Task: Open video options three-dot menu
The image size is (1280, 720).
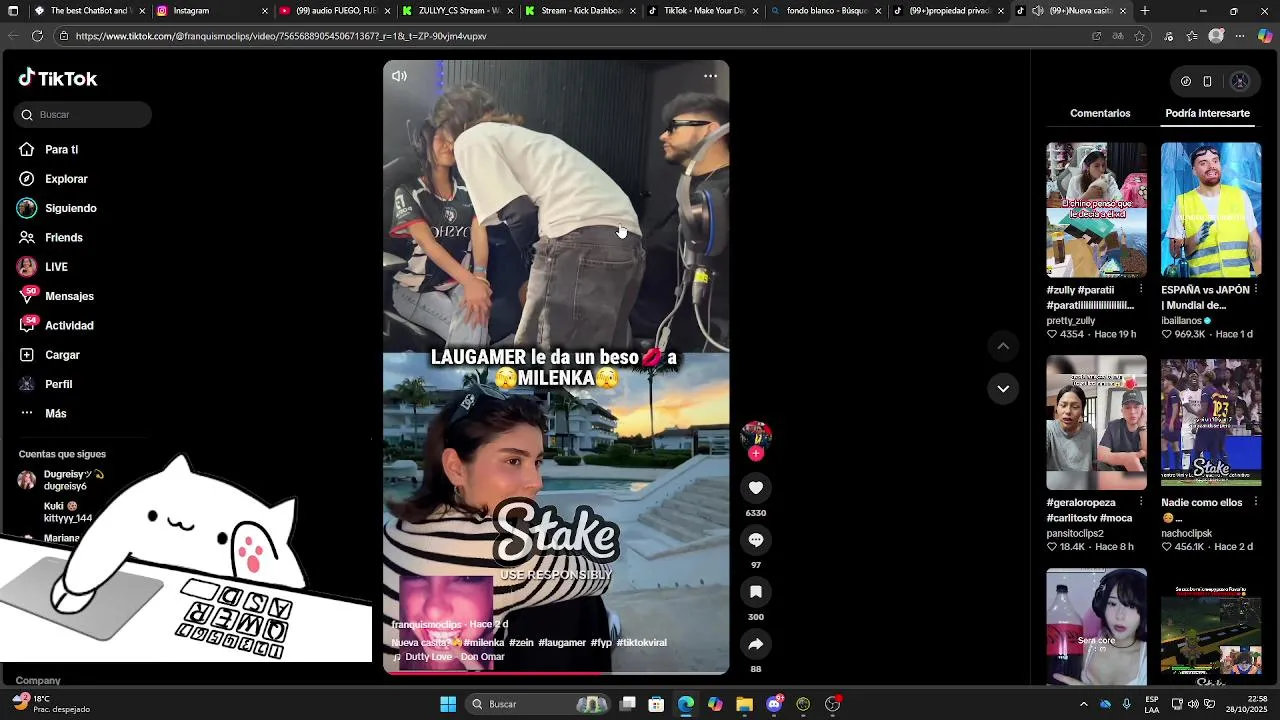Action: click(x=710, y=76)
